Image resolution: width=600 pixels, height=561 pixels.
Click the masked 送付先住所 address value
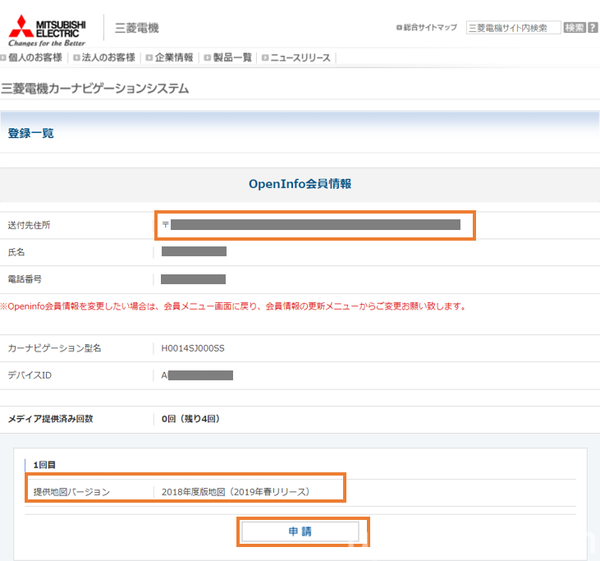tap(315, 225)
